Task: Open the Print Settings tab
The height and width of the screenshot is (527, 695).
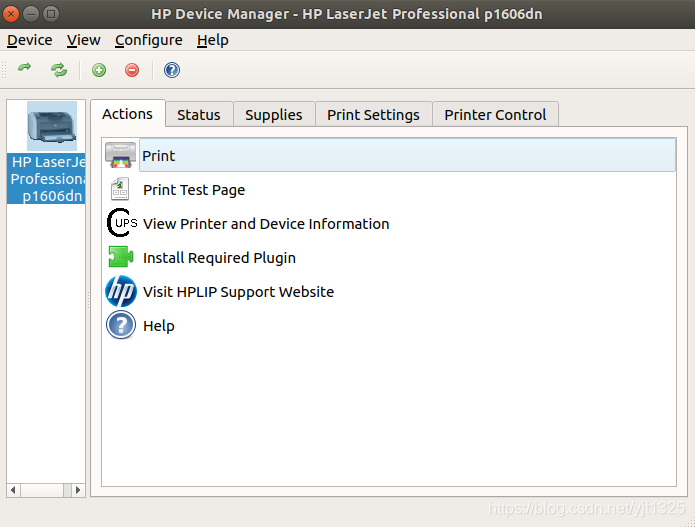Action: pos(373,115)
